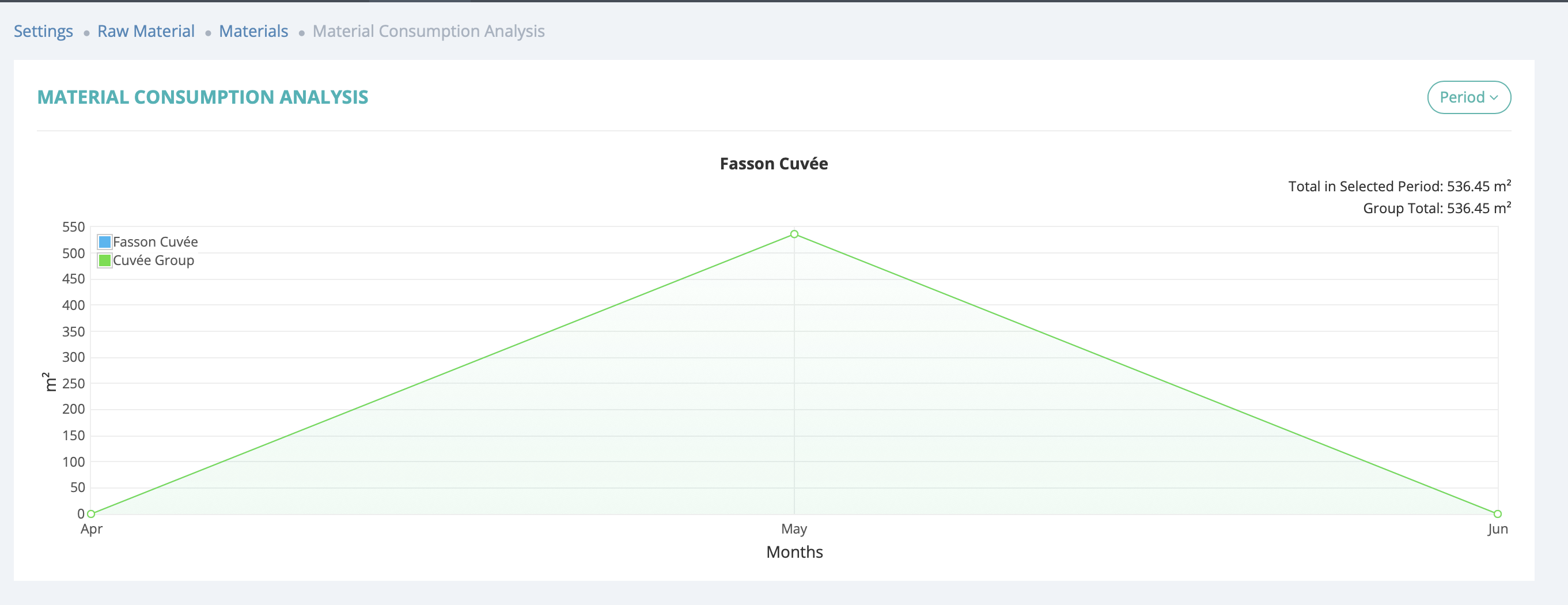Click the Fasson Cuvée chart title
Image resolution: width=1568 pixels, height=605 pixels.
pyautogui.click(x=774, y=164)
